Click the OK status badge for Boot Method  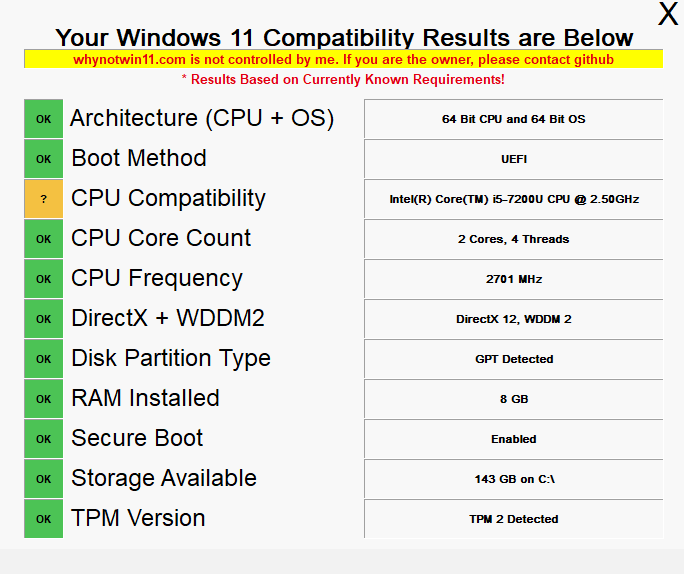pyautogui.click(x=43, y=159)
